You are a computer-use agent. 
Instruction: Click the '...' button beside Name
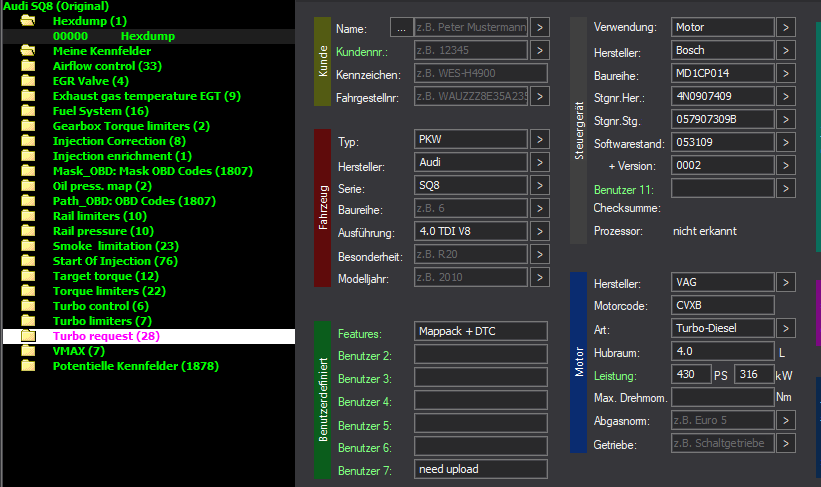(401, 27)
